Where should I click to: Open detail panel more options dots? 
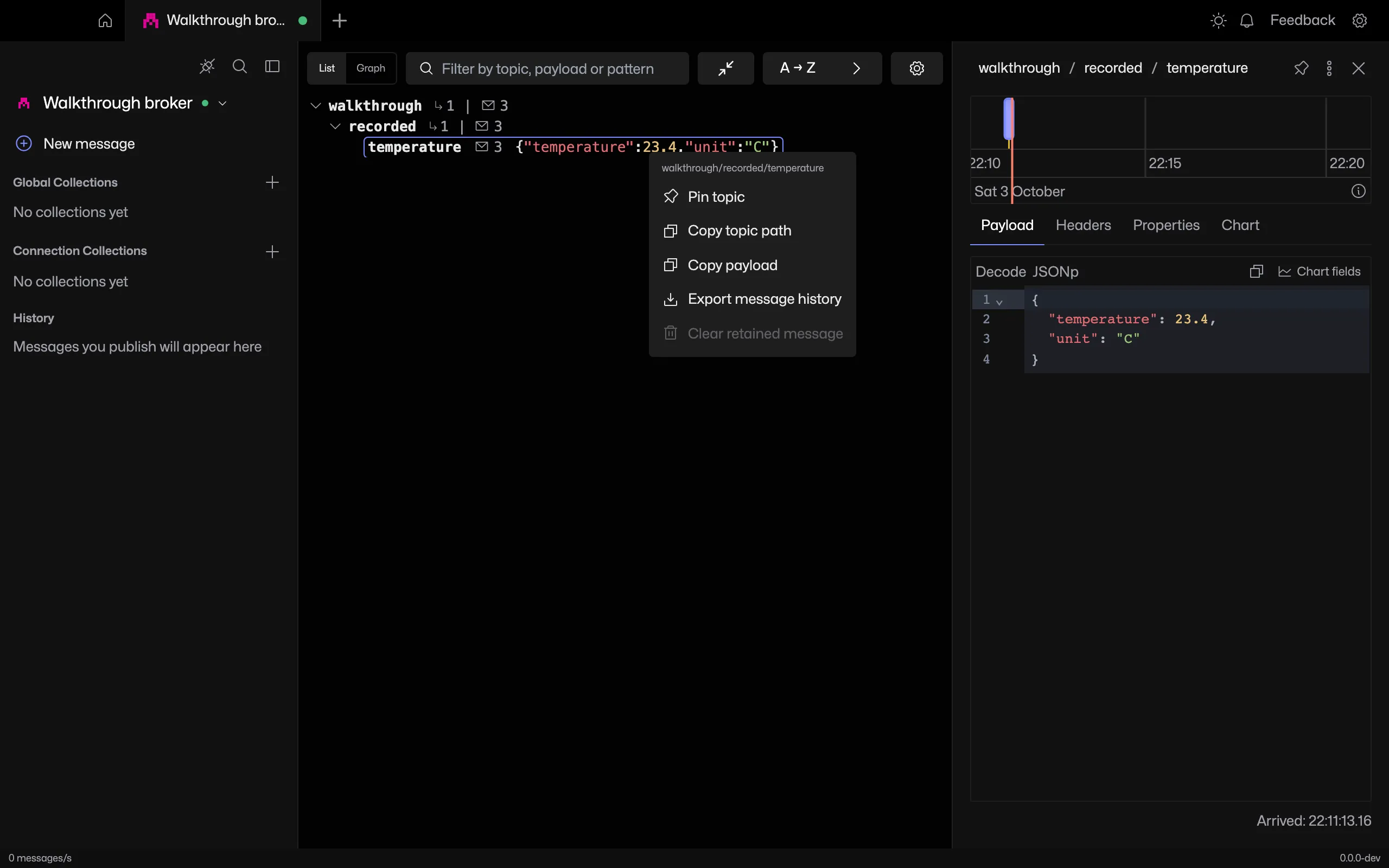(1329, 68)
